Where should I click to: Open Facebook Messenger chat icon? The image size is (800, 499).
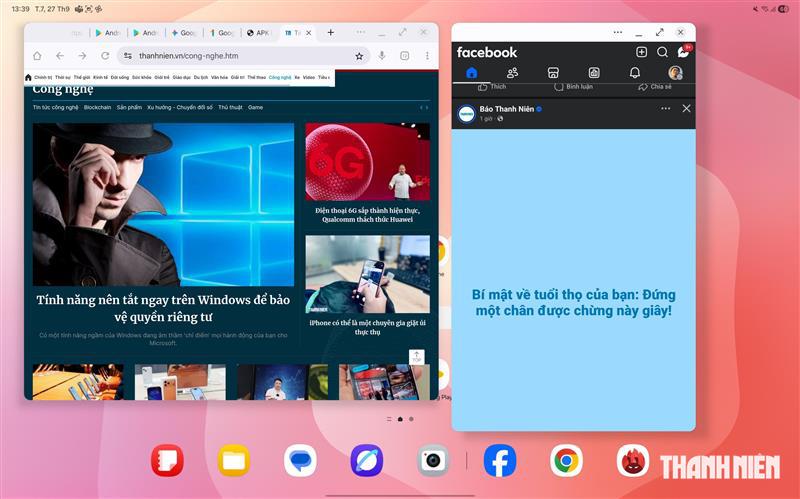coord(684,52)
